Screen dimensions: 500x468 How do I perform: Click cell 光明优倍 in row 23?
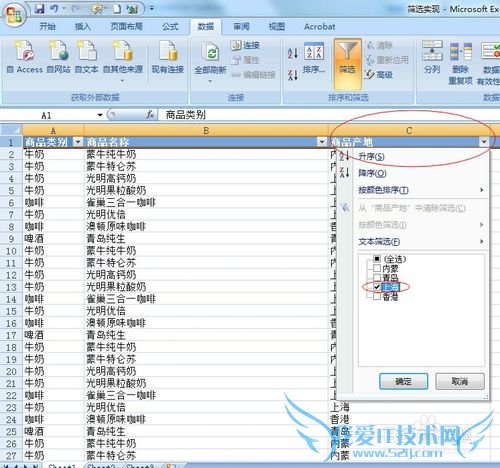[206, 407]
